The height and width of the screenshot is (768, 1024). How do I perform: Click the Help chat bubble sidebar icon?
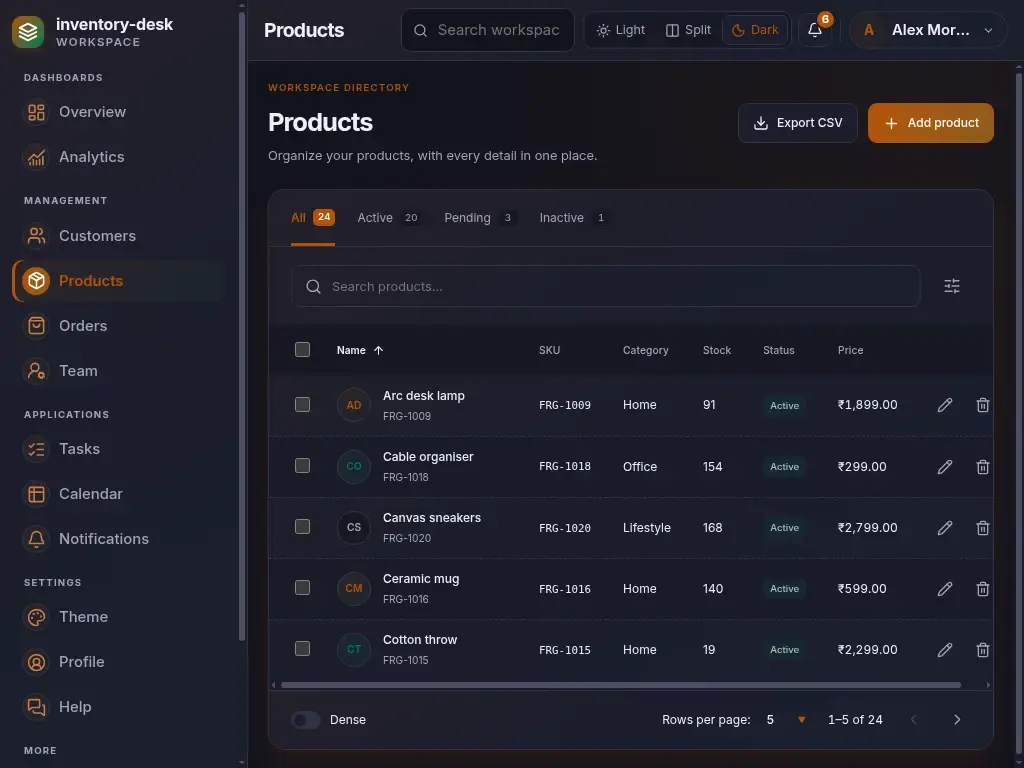click(x=37, y=707)
